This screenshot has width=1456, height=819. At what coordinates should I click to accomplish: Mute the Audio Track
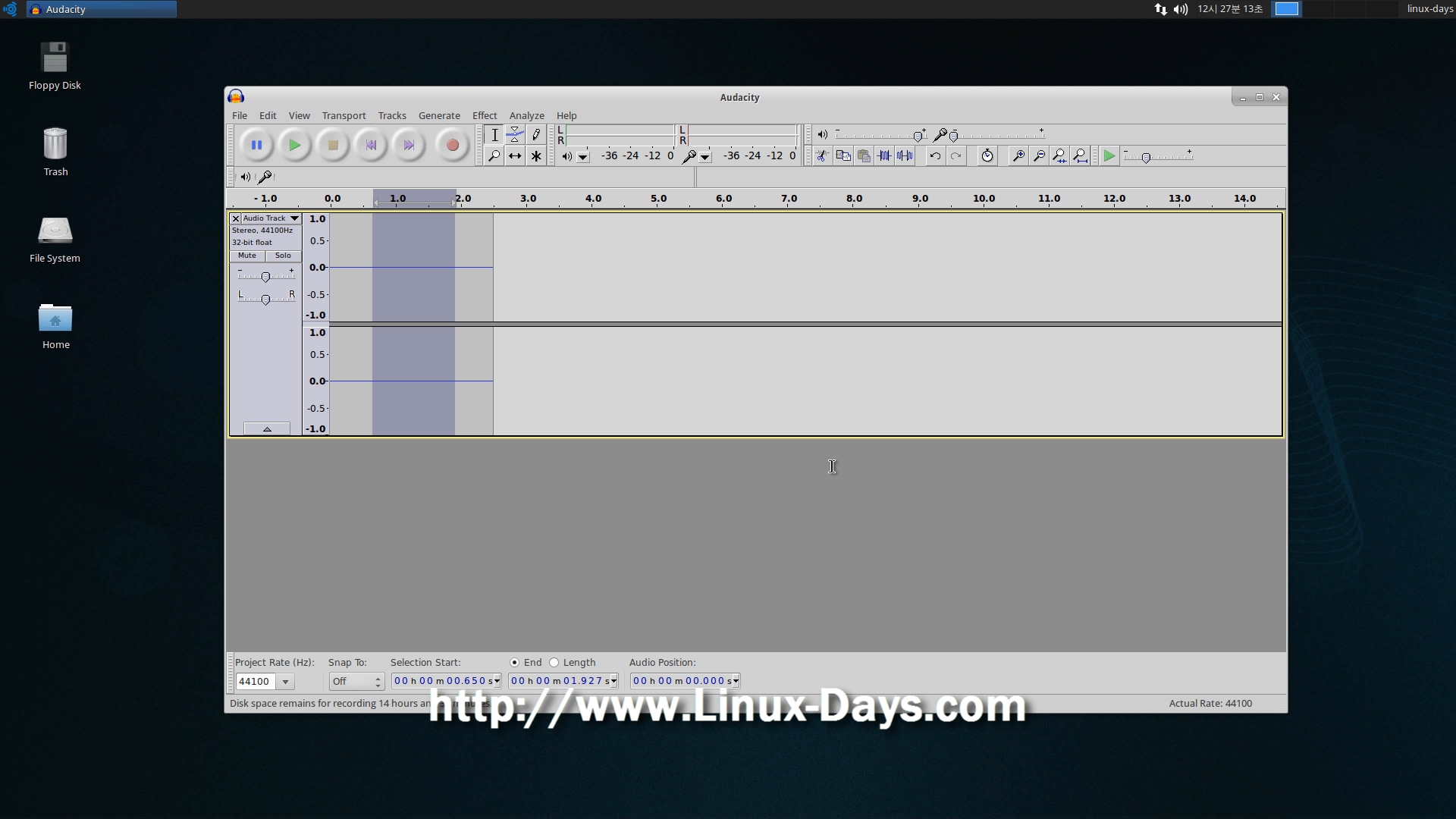[247, 256]
